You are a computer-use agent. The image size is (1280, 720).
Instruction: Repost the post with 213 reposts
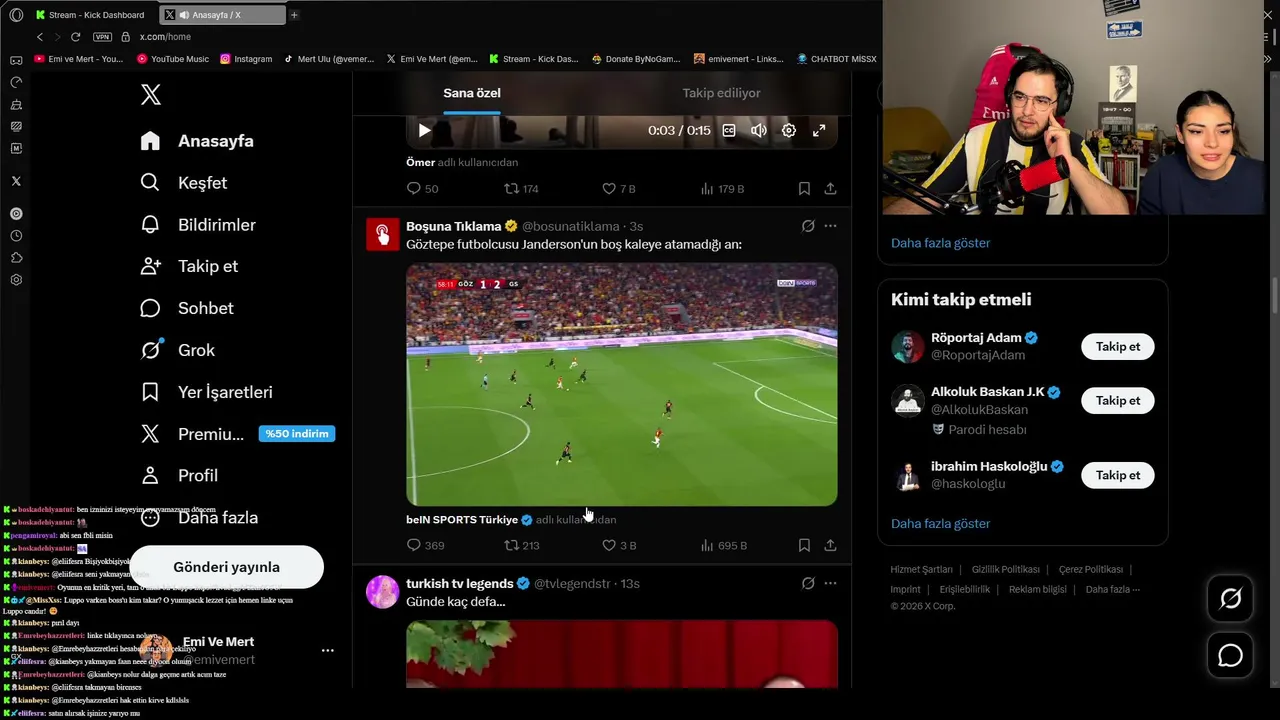(521, 545)
